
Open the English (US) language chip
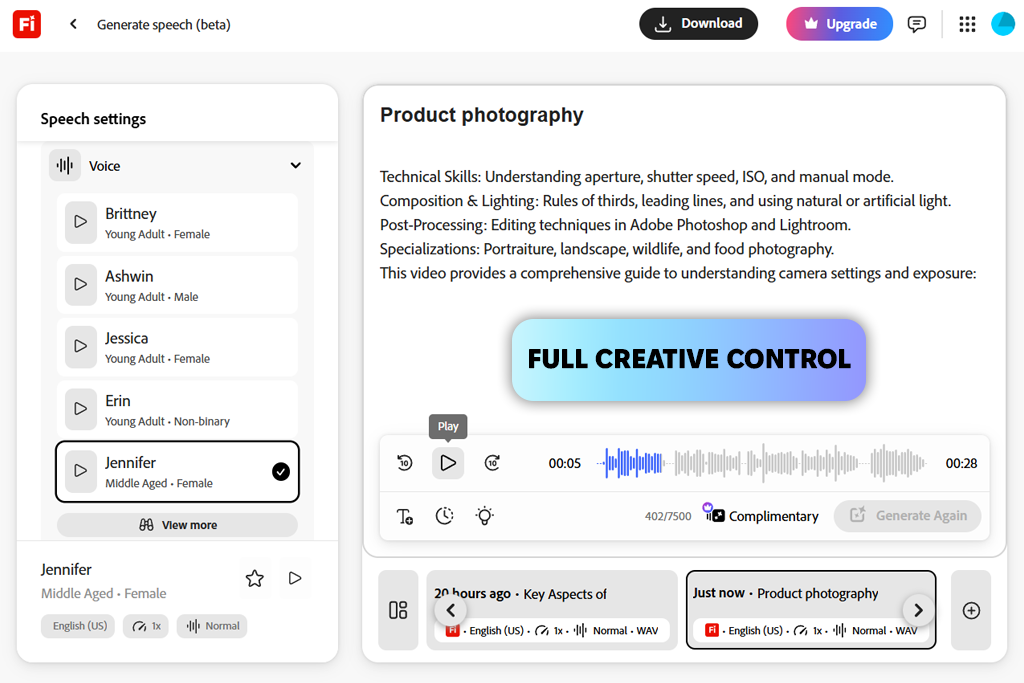click(x=78, y=626)
